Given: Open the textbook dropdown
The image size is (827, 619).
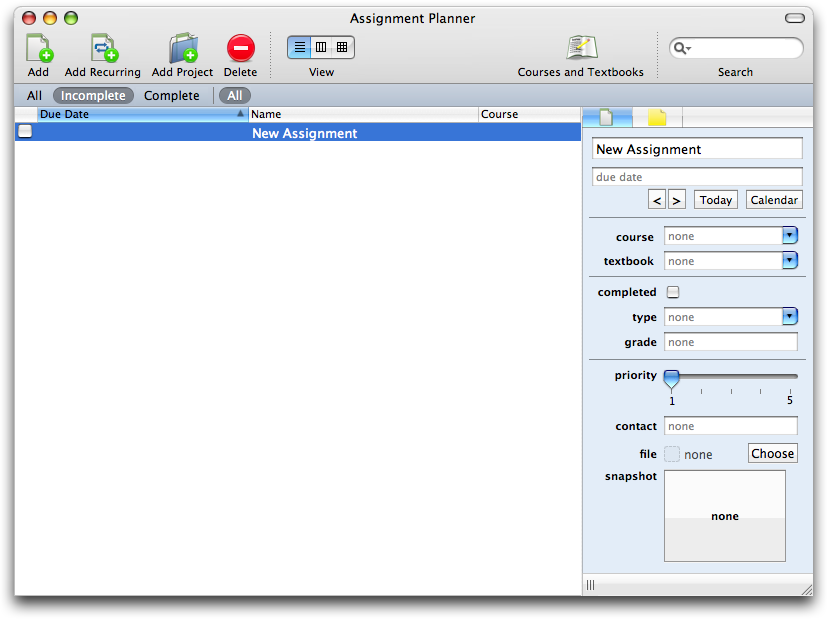Looking at the screenshot, I should click(x=789, y=261).
